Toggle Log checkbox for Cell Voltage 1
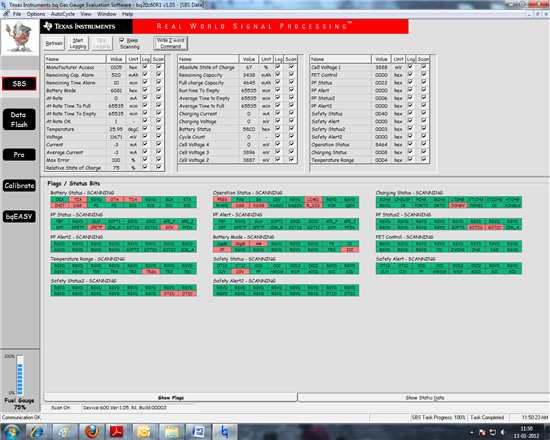Screen dimensions: 550x440 click(410, 67)
